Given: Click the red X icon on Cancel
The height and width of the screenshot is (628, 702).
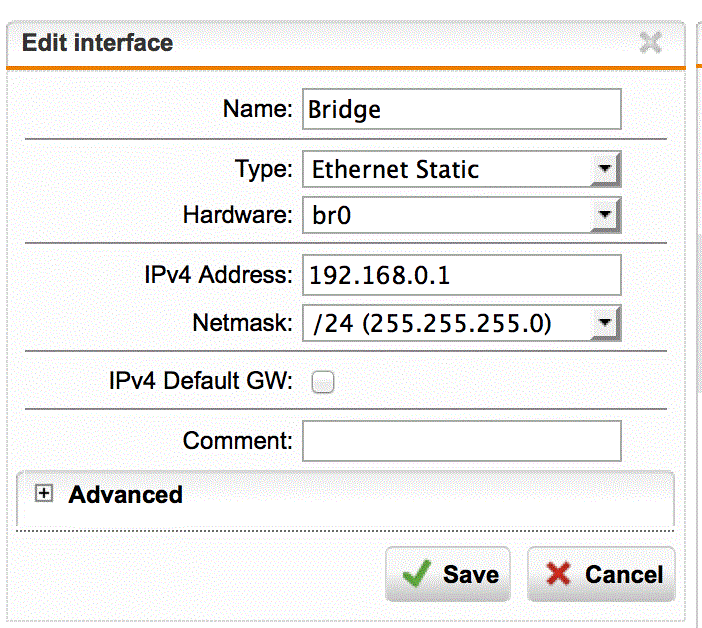Looking at the screenshot, I should point(558,573).
